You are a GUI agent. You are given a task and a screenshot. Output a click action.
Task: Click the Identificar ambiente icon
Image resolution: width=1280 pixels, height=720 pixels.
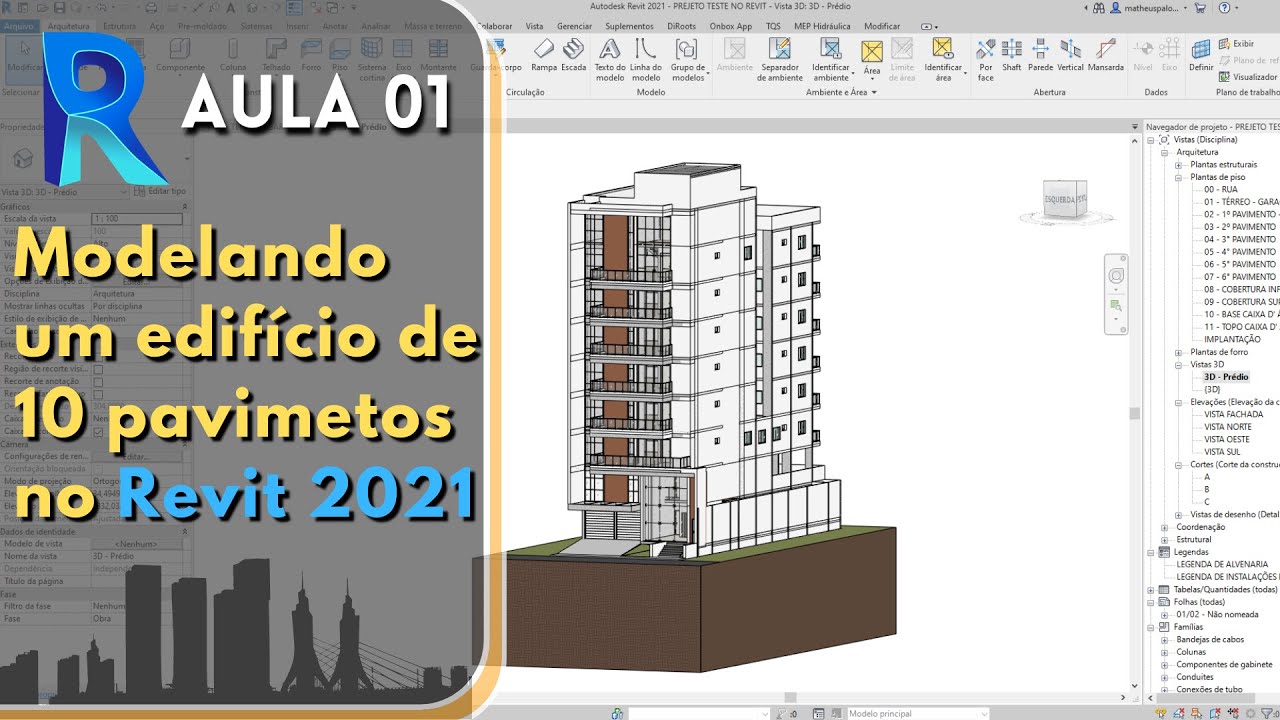point(830,48)
